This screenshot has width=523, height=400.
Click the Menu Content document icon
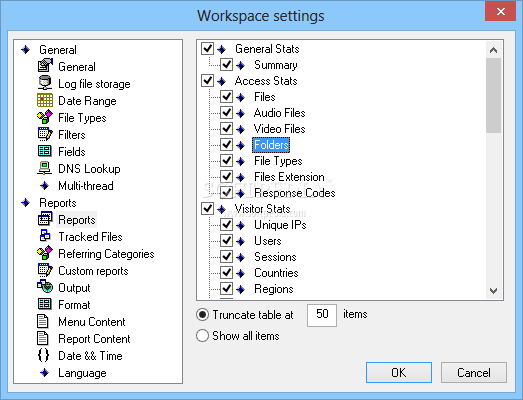click(x=42, y=321)
